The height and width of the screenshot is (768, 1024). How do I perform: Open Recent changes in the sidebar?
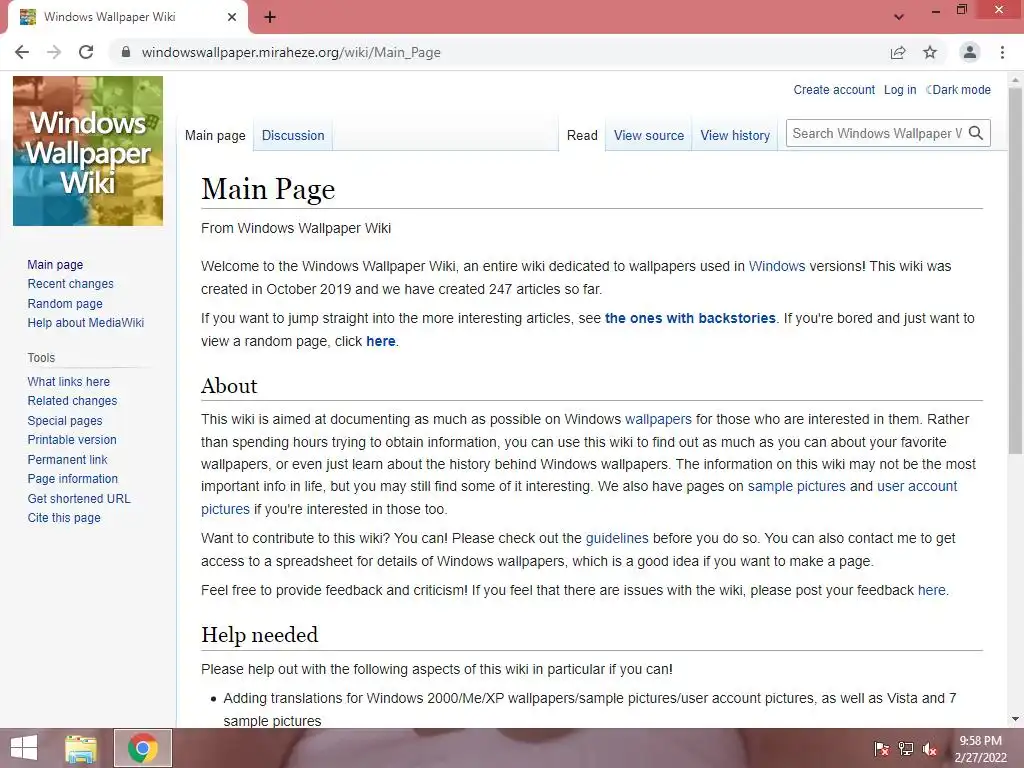(x=71, y=284)
